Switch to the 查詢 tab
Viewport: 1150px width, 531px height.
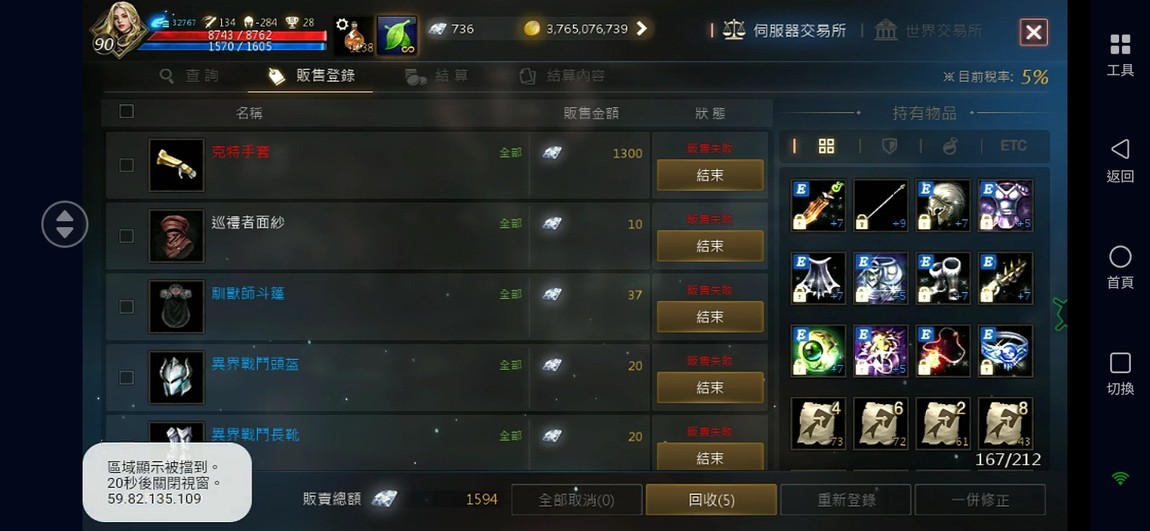pos(189,76)
